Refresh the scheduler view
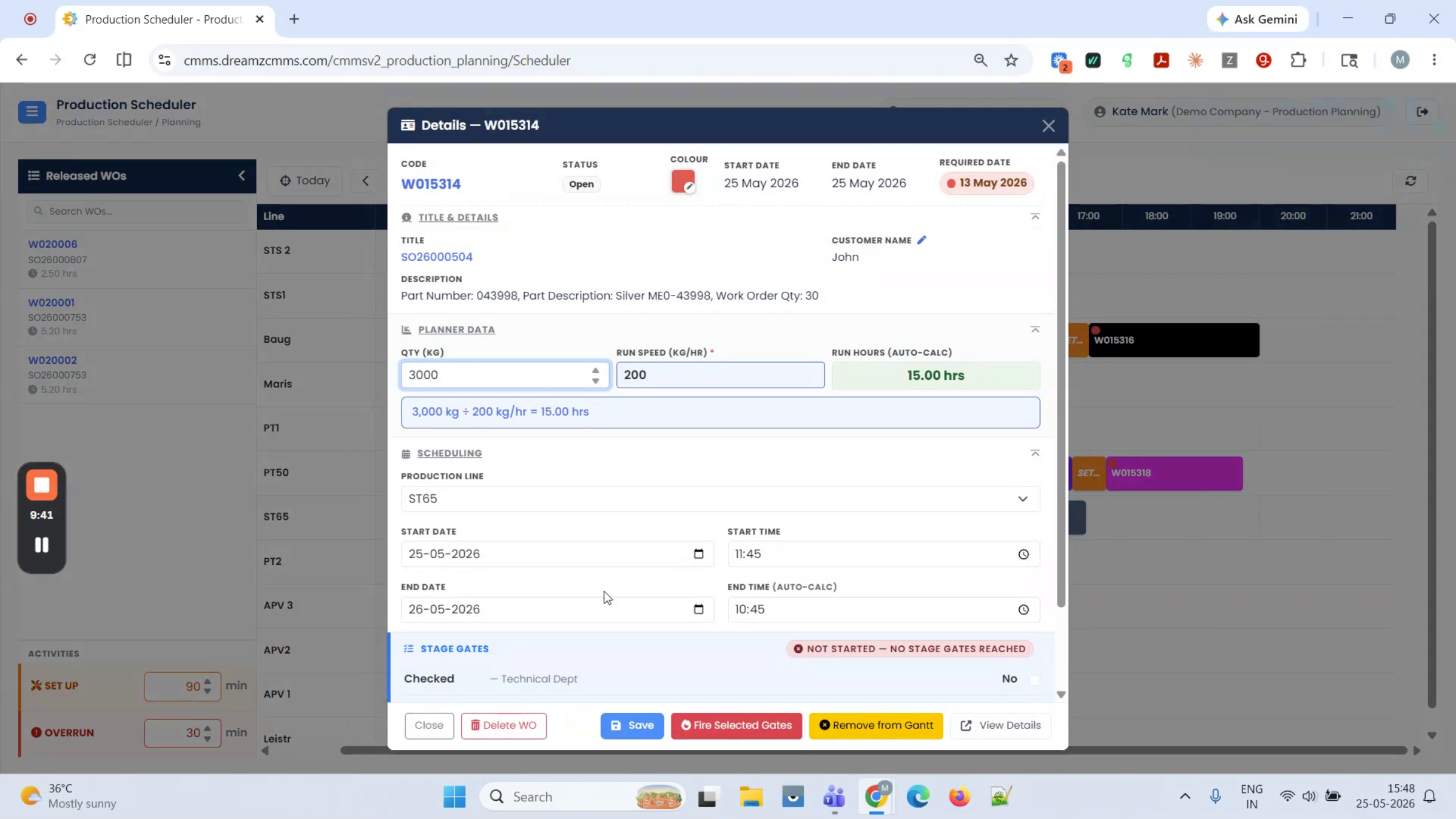Screen dimensions: 1456x819 (x=1410, y=181)
